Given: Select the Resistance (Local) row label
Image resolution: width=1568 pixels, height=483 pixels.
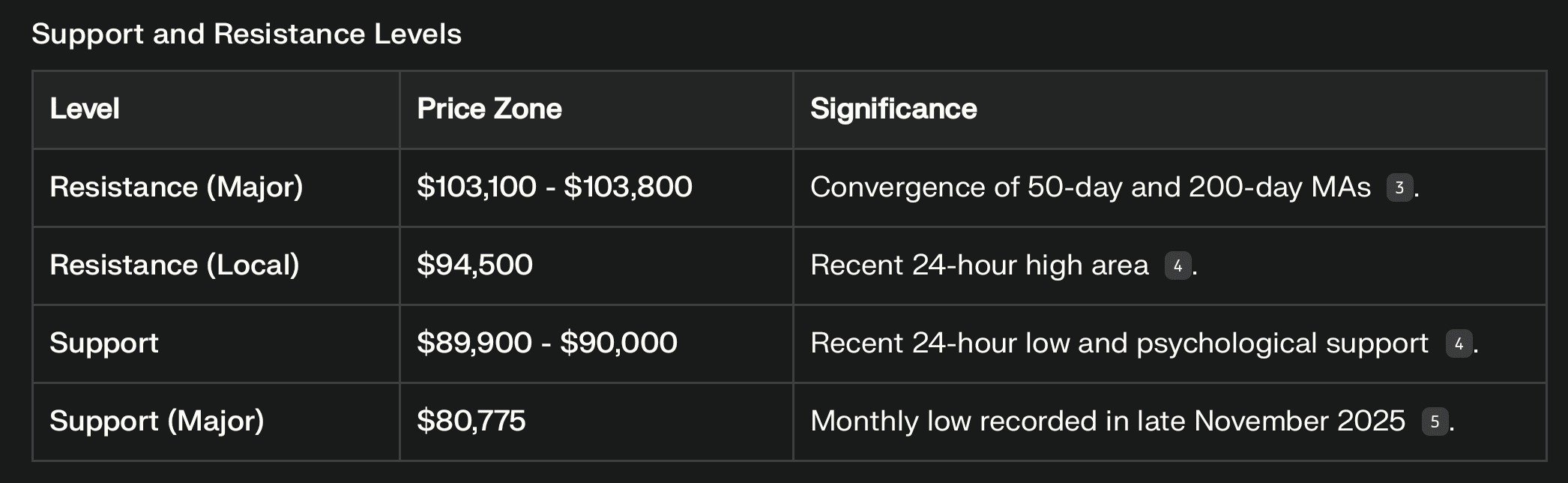Looking at the screenshot, I should pyautogui.click(x=174, y=265).
